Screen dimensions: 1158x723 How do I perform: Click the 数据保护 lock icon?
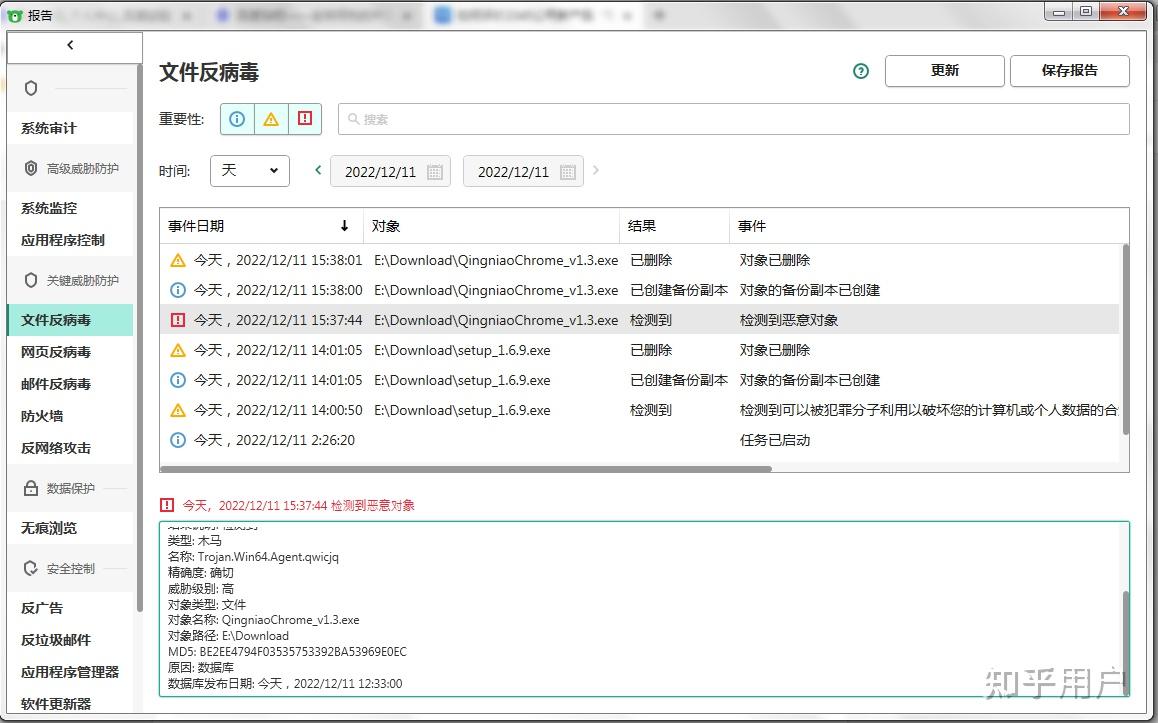pyautogui.click(x=30, y=488)
